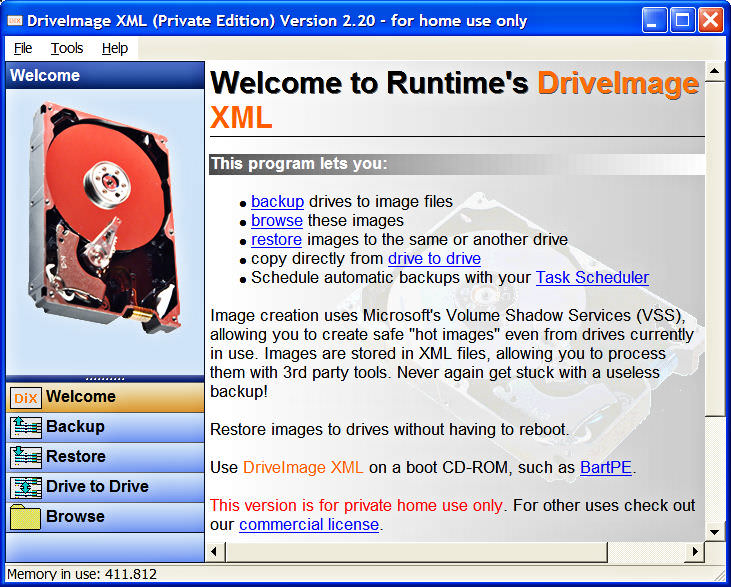Screen dimensions: 731x587
Task: Click the dotted splitter handle above Welcome button
Action: coord(105,379)
